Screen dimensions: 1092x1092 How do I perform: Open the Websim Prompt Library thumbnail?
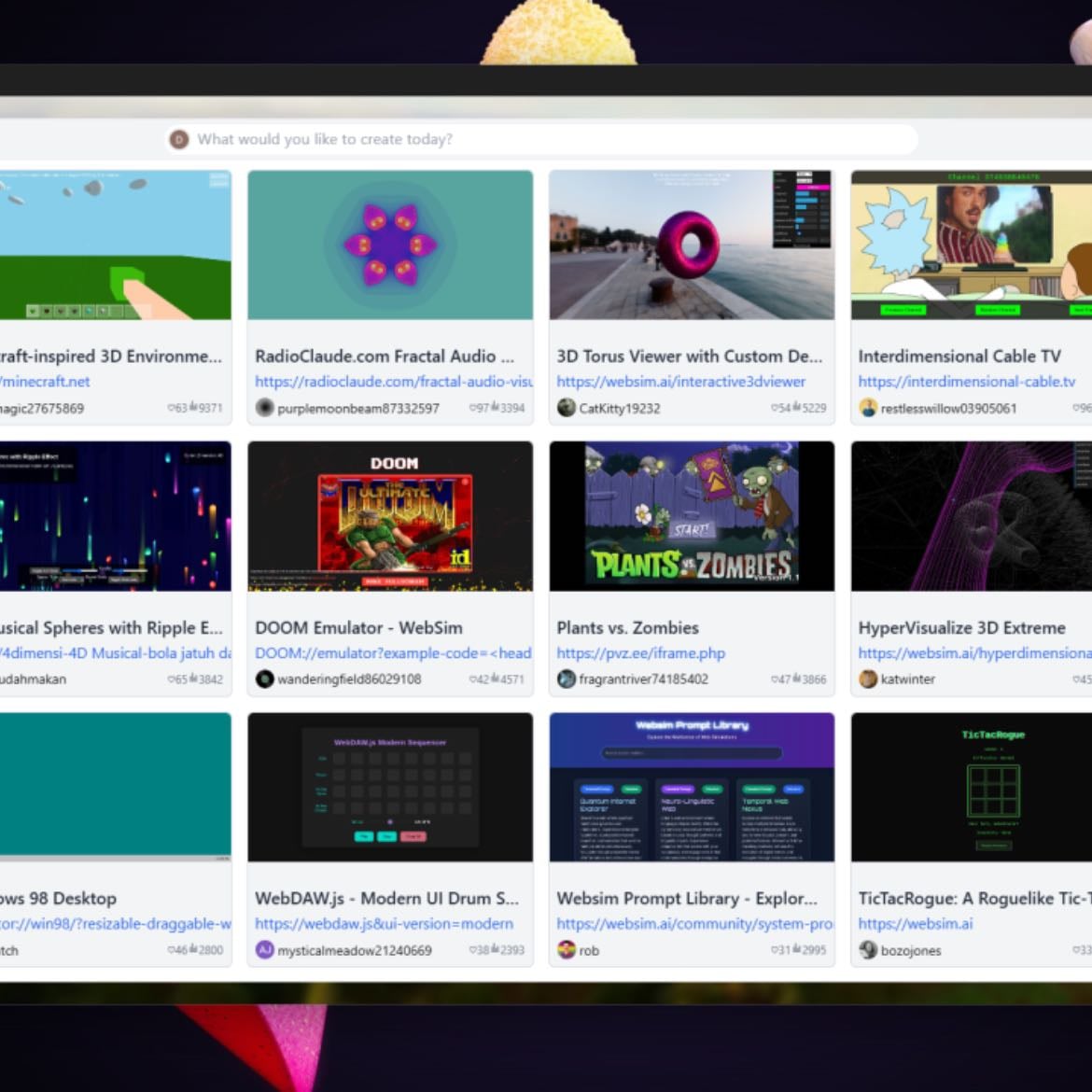pyautogui.click(x=692, y=787)
